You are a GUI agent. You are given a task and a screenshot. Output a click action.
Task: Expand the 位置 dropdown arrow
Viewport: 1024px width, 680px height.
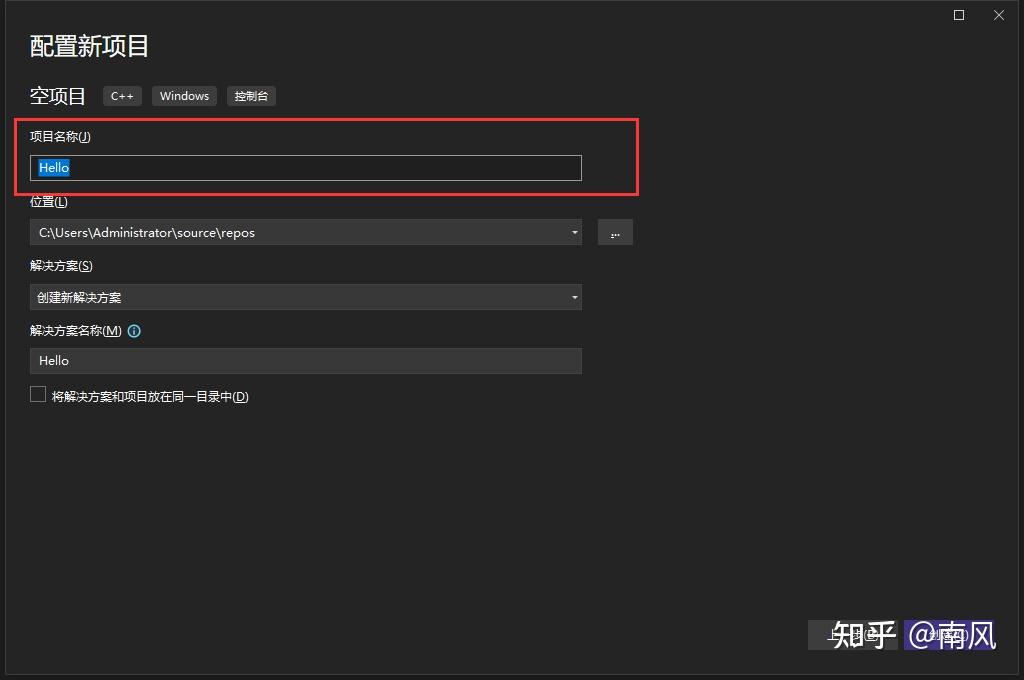(x=574, y=233)
